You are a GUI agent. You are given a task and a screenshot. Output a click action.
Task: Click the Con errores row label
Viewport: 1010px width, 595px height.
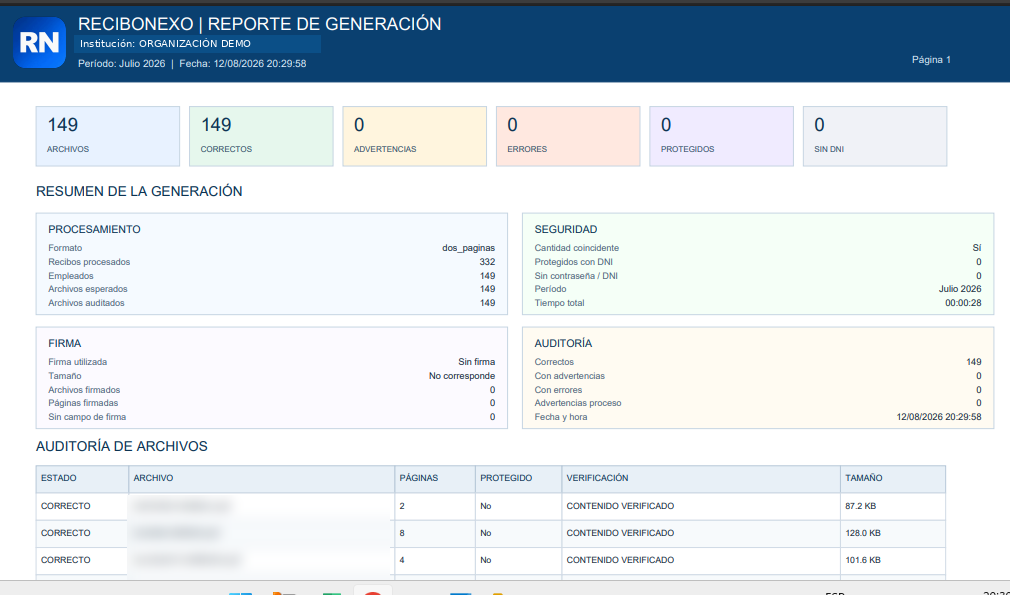coord(558,390)
